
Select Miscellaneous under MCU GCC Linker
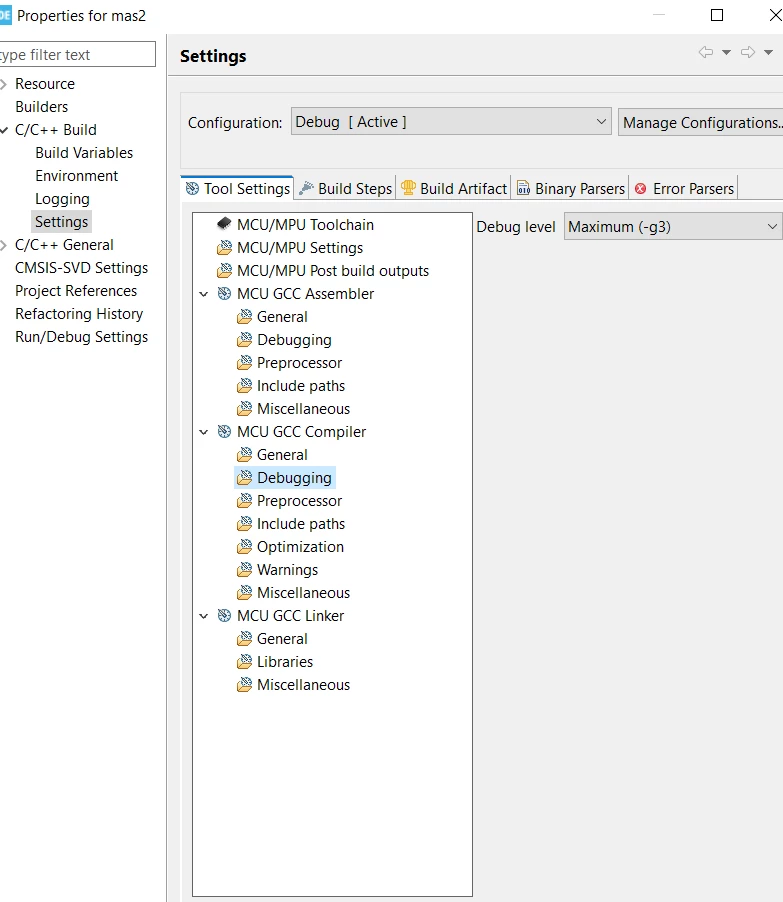[303, 685]
